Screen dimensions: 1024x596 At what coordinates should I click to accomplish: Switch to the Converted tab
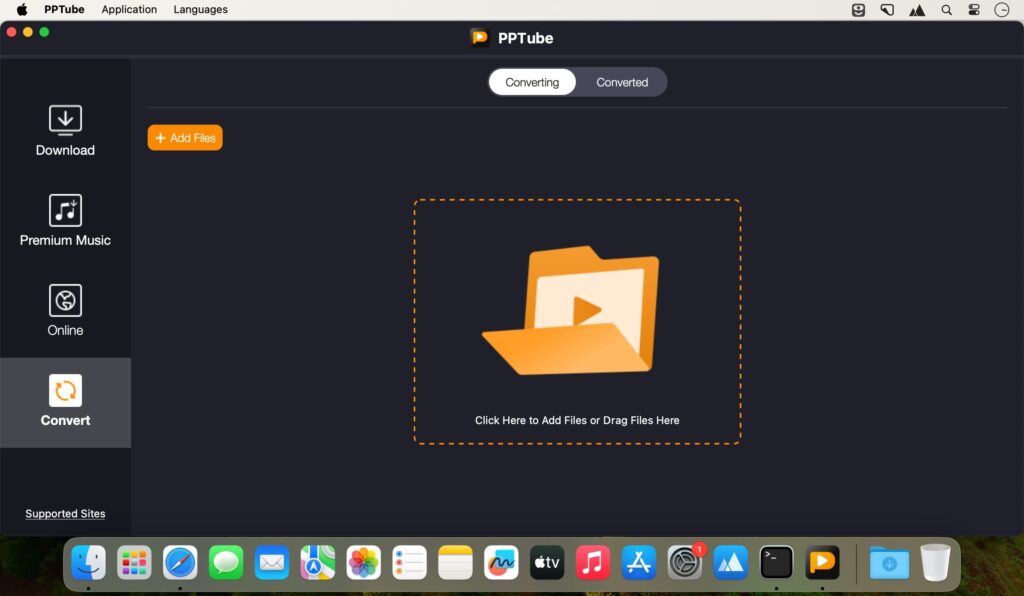click(621, 82)
